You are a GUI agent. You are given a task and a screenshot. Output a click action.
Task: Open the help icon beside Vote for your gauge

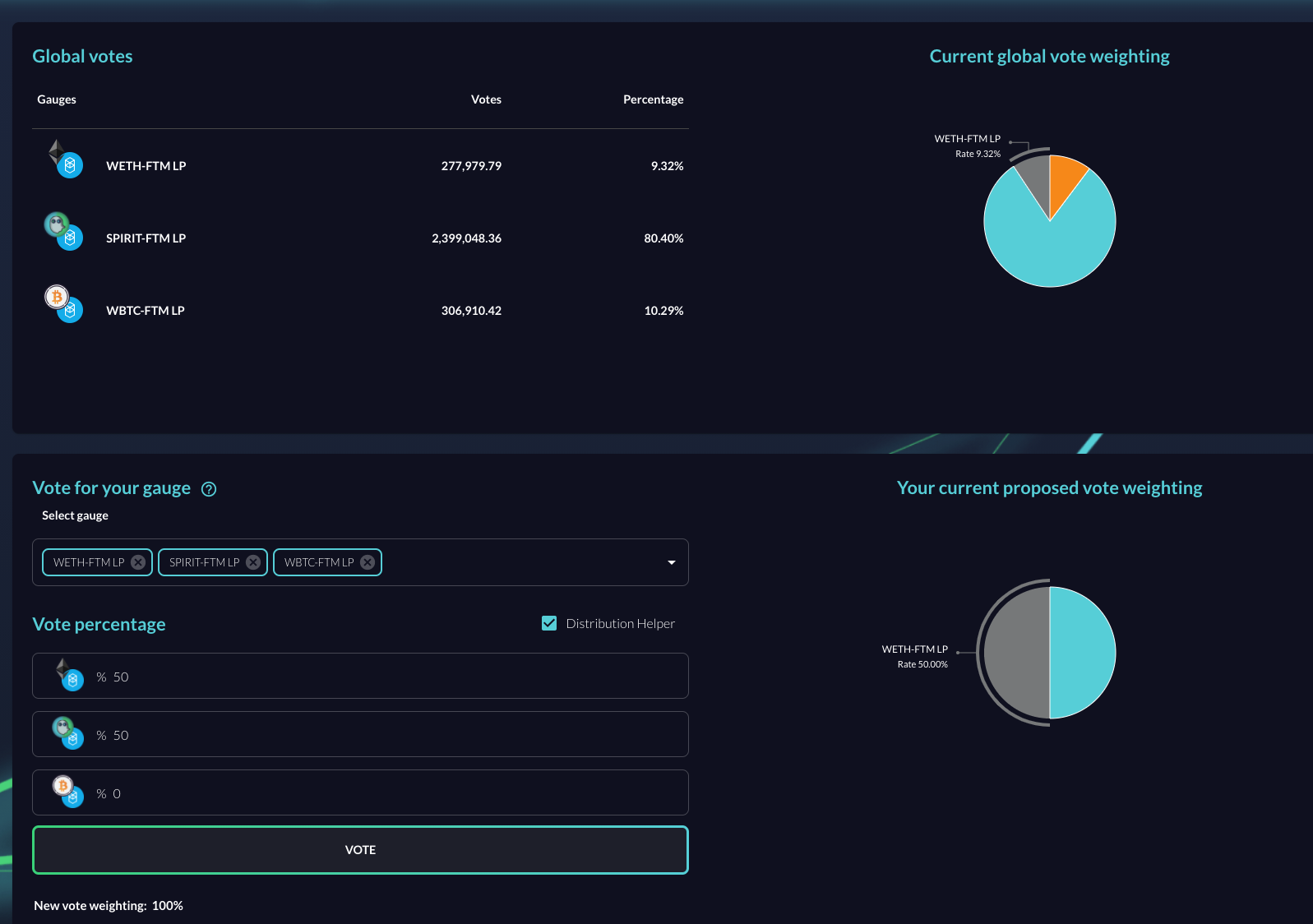[x=209, y=489]
